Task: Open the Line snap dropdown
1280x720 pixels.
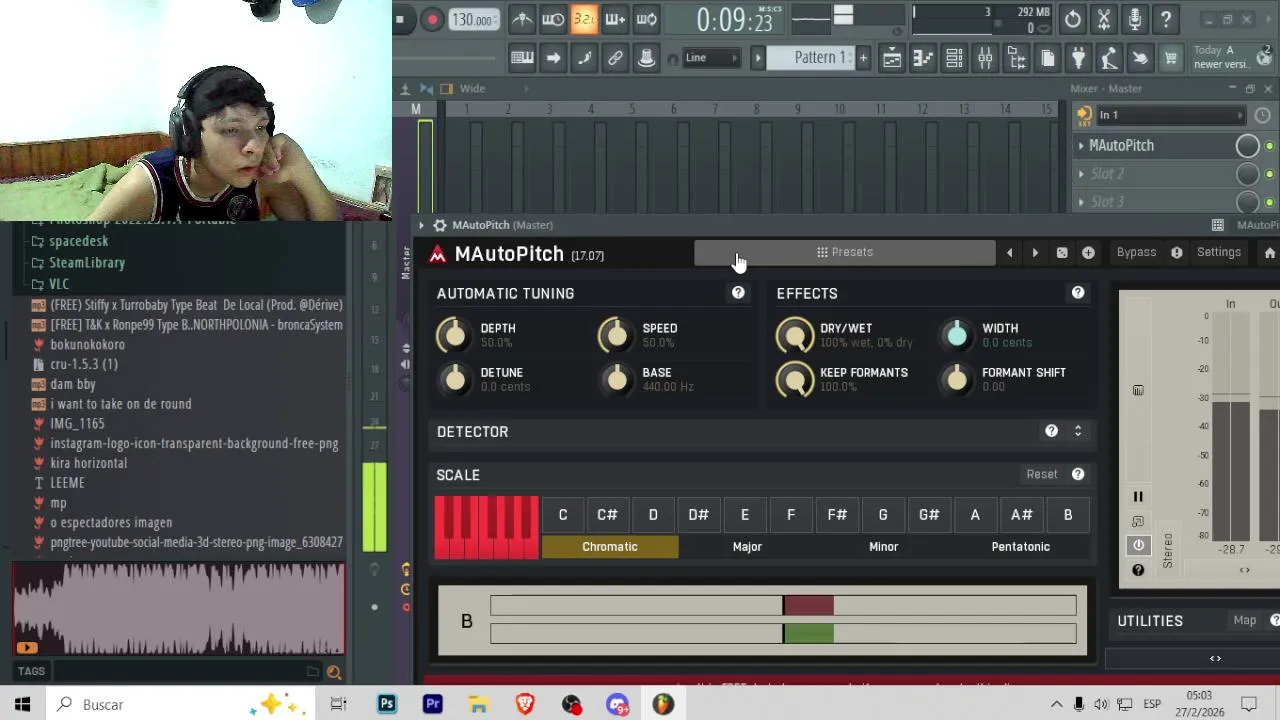Action: (712, 58)
